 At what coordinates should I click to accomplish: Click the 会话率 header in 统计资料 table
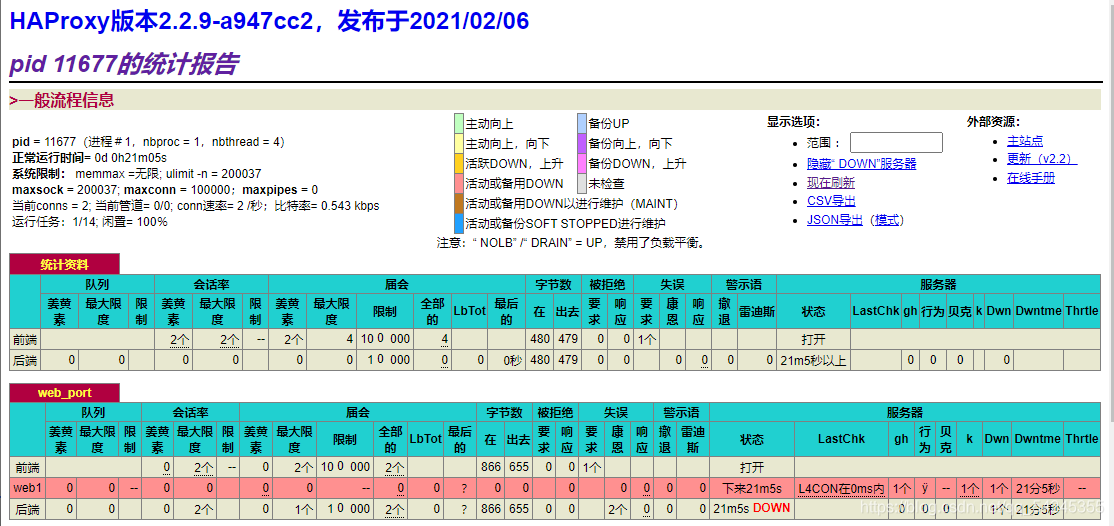211,284
